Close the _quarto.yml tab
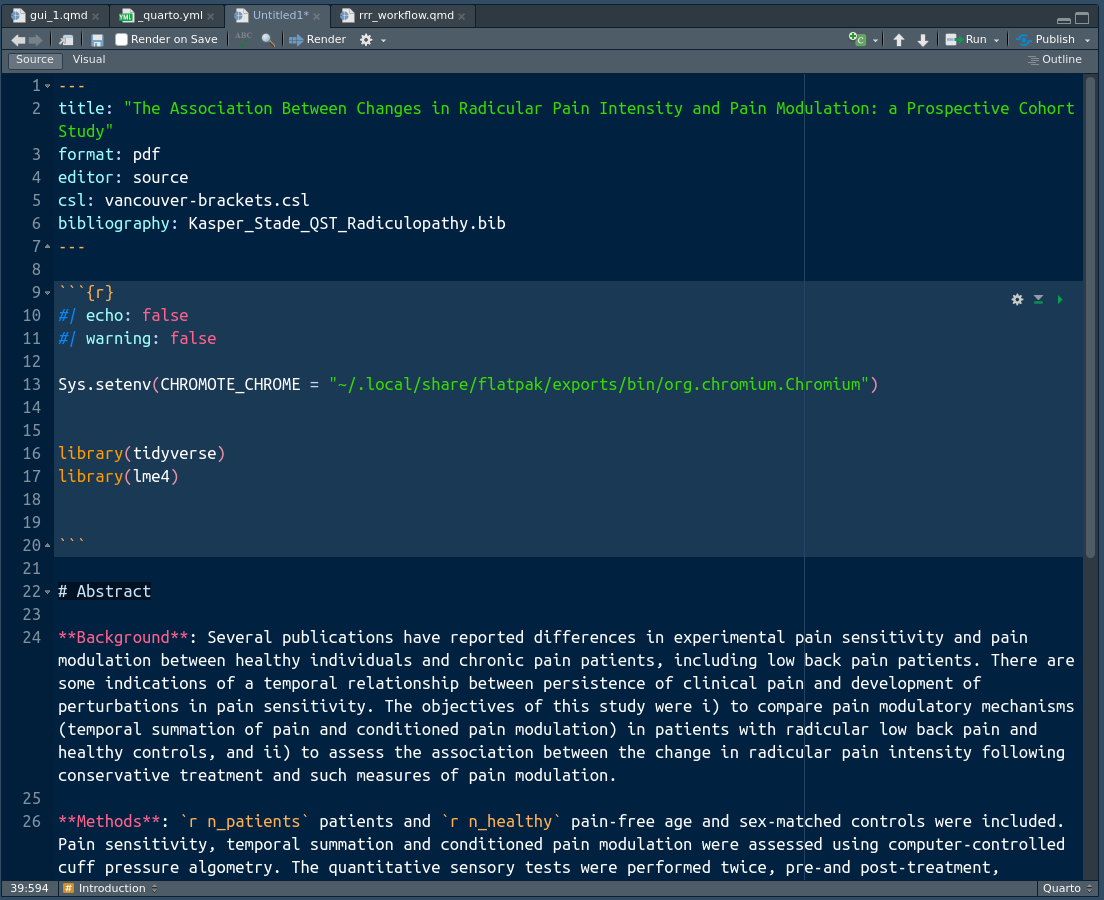1104x900 pixels. pos(211,16)
